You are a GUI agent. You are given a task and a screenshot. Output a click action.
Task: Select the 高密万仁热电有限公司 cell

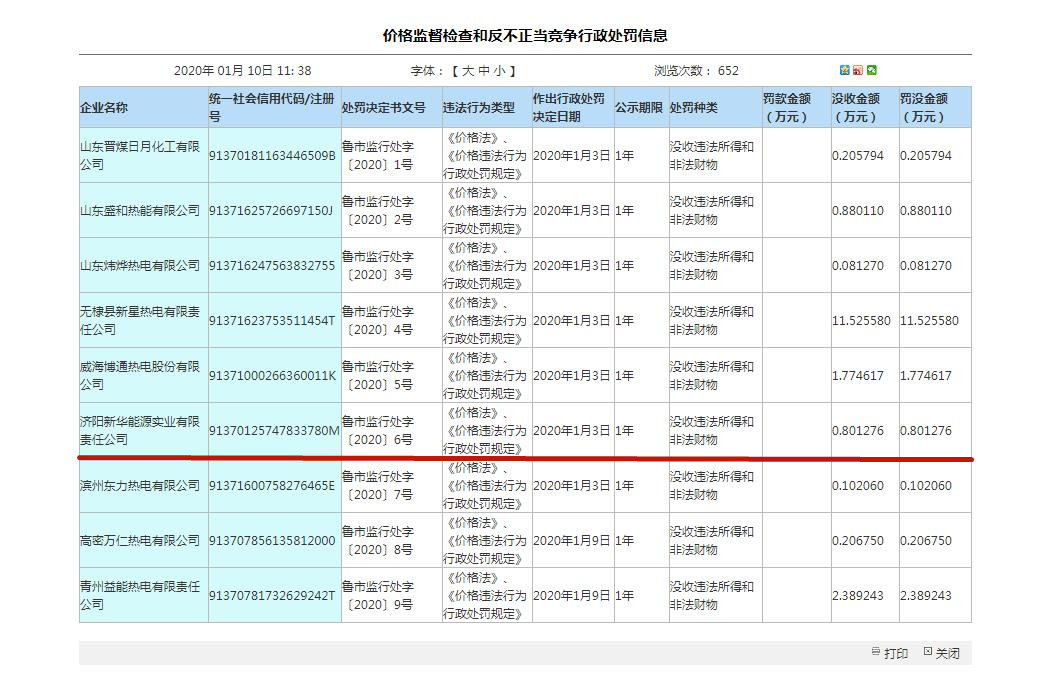140,541
